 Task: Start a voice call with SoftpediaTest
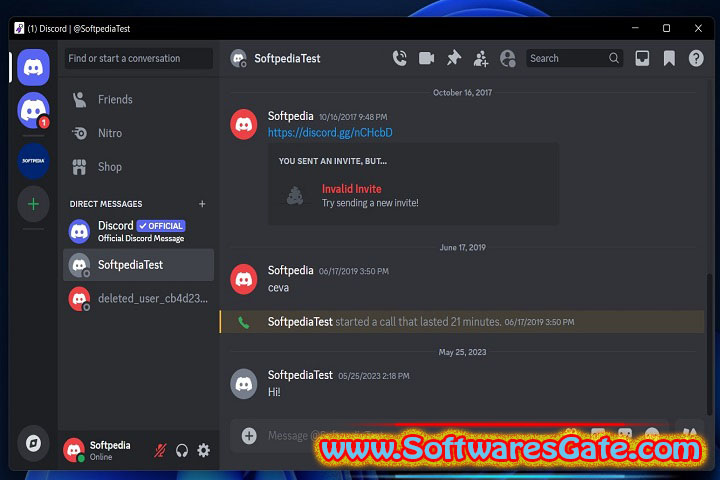click(399, 58)
